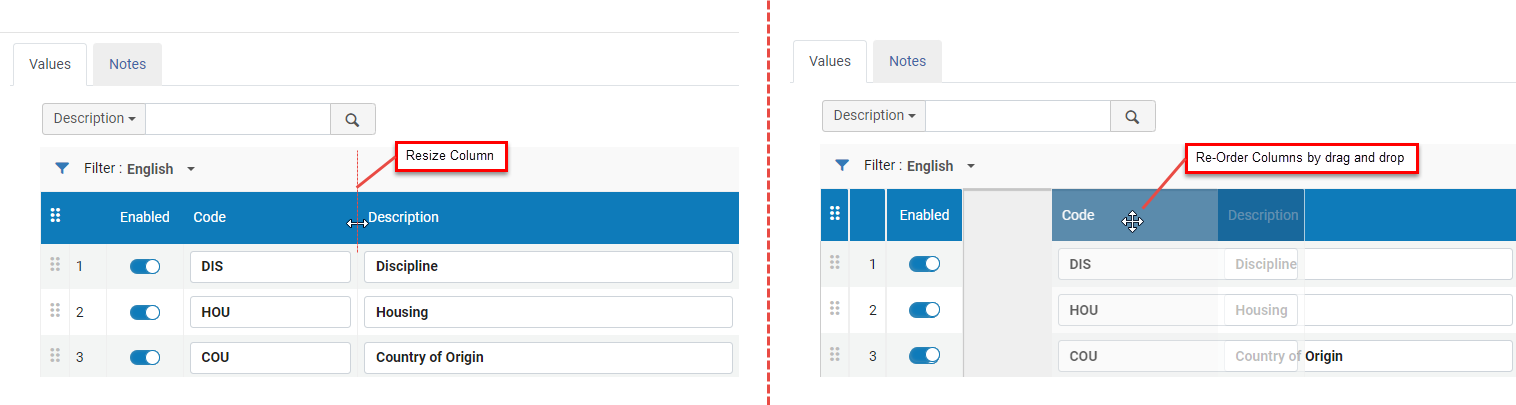This screenshot has width=1516, height=405.
Task: Switch to the Notes tab in left panel
Action: [x=128, y=64]
